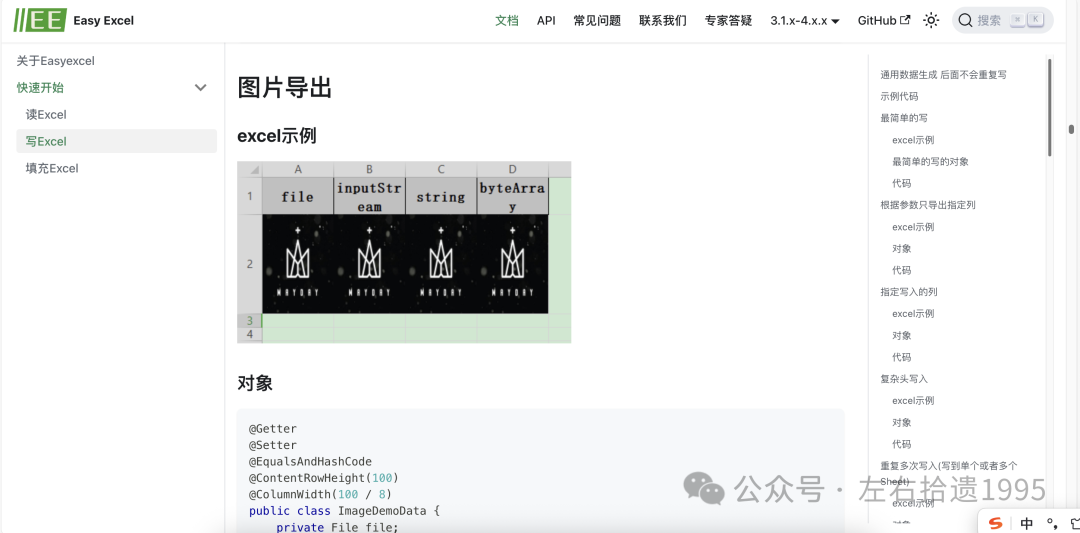Toggle the light/dark theme sun icon
The width and height of the screenshot is (1080, 533).
pos(931,20)
